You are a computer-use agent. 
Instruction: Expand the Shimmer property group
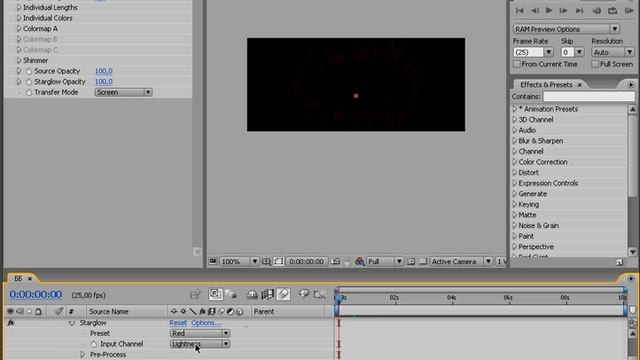tap(18, 60)
